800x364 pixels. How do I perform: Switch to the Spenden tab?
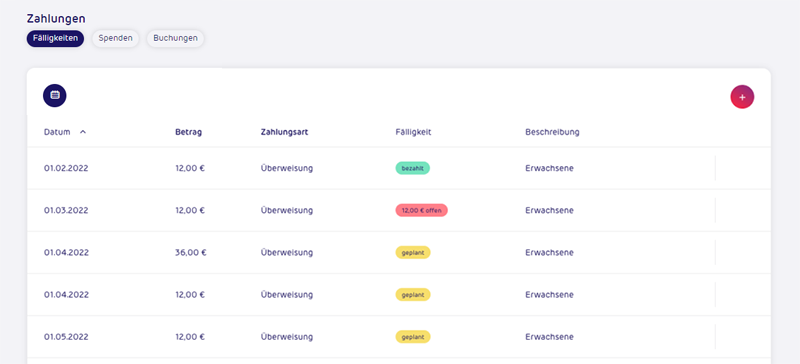pos(115,38)
